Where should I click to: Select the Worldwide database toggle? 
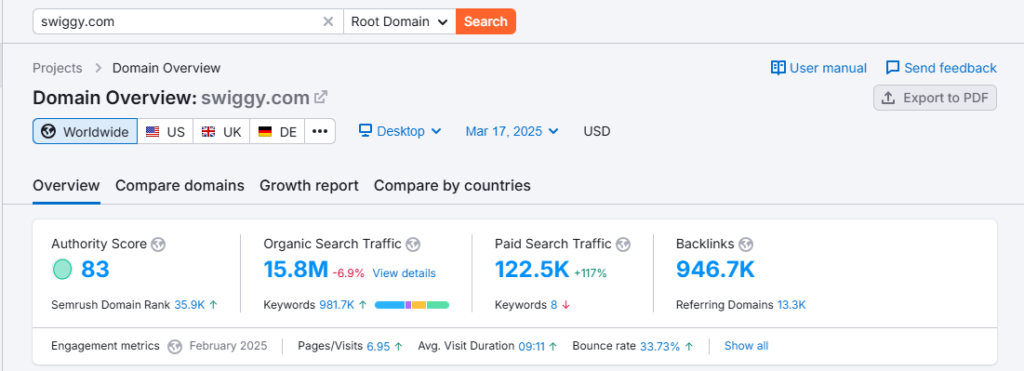(85, 131)
